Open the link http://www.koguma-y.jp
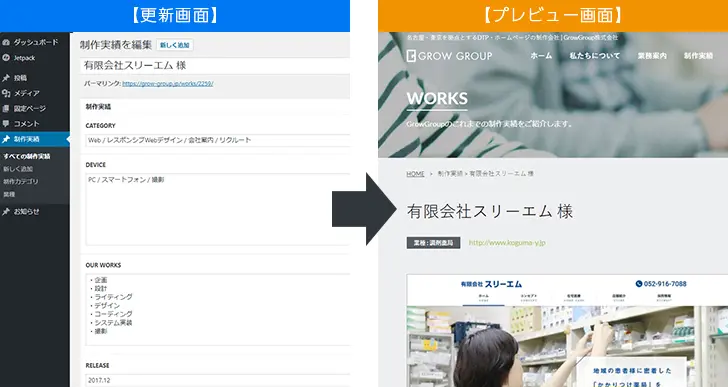This screenshot has height=387, width=728. click(x=507, y=243)
